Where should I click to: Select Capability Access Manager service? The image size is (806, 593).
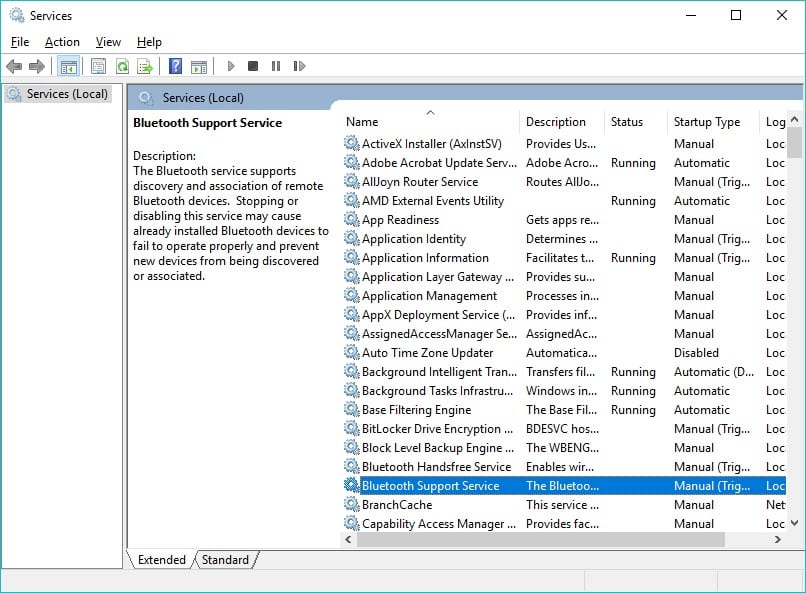point(564,524)
